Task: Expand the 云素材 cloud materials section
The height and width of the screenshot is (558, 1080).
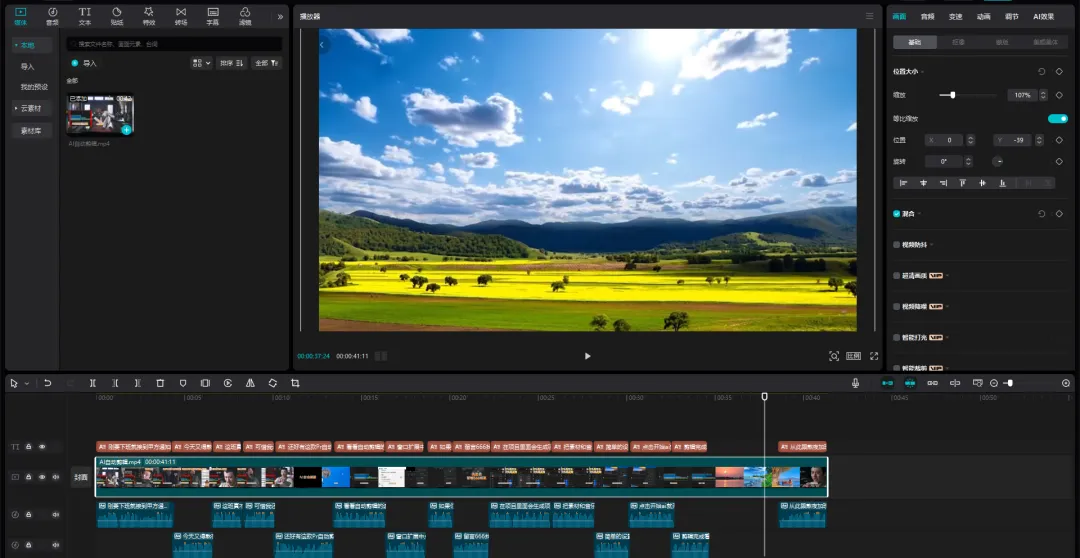Action: (31, 108)
